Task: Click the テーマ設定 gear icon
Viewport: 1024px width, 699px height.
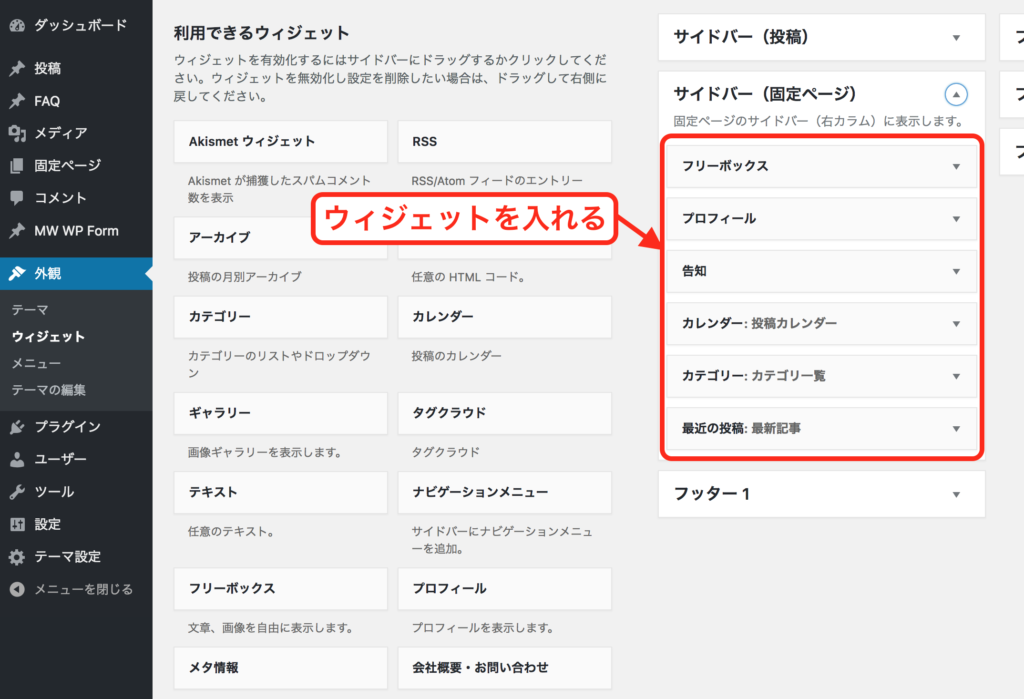Action: point(17,557)
